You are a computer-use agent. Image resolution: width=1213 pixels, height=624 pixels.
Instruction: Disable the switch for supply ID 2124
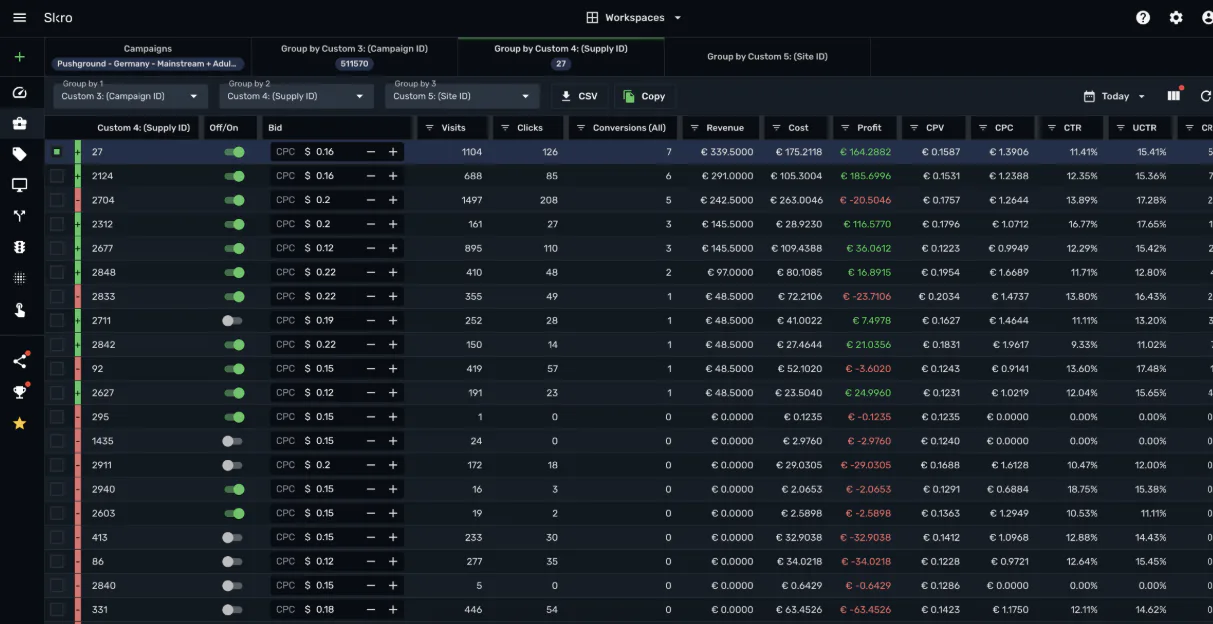(x=234, y=176)
